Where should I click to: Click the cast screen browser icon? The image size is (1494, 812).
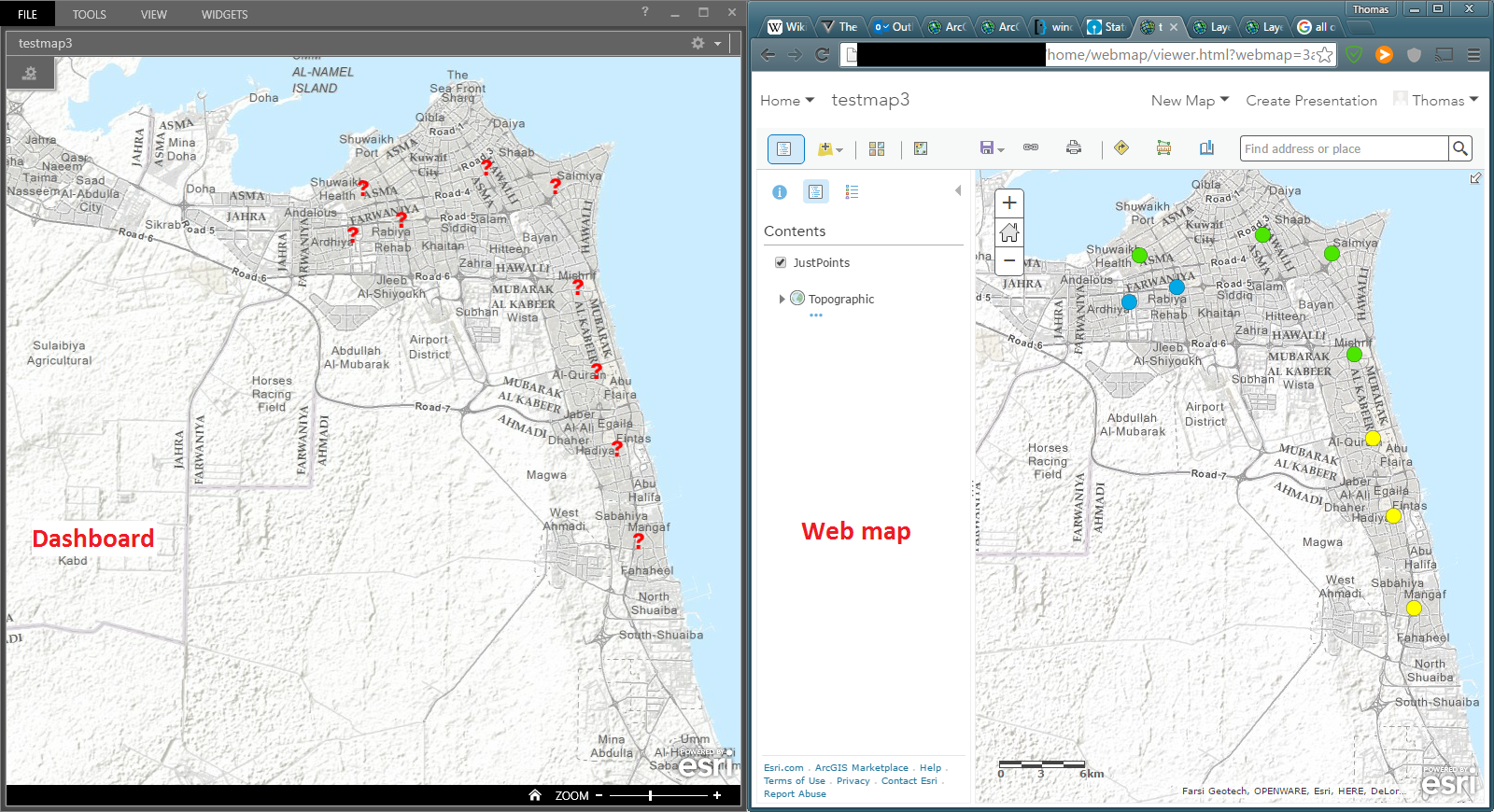tap(1444, 55)
